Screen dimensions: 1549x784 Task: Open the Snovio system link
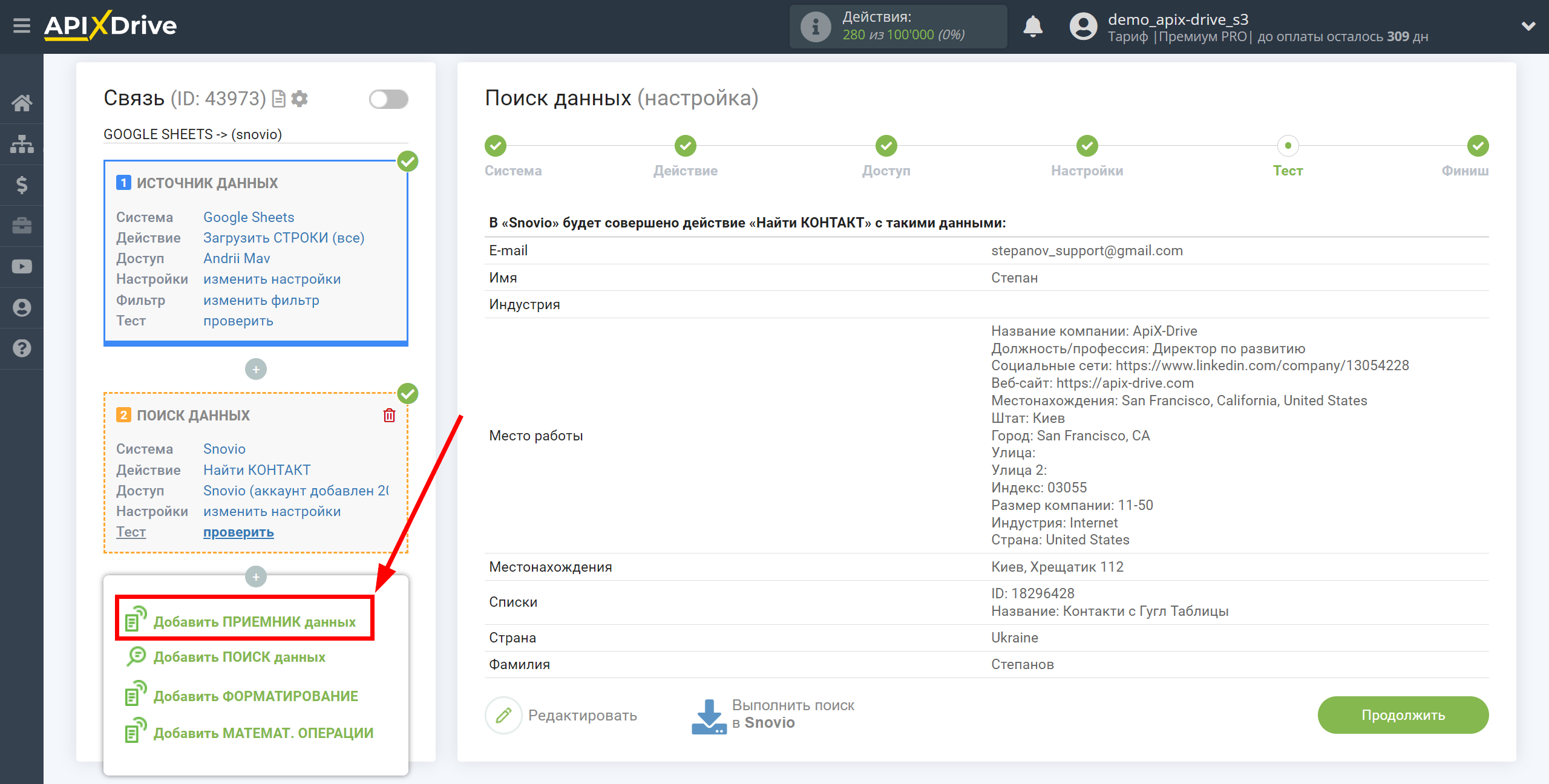pyautogui.click(x=224, y=449)
